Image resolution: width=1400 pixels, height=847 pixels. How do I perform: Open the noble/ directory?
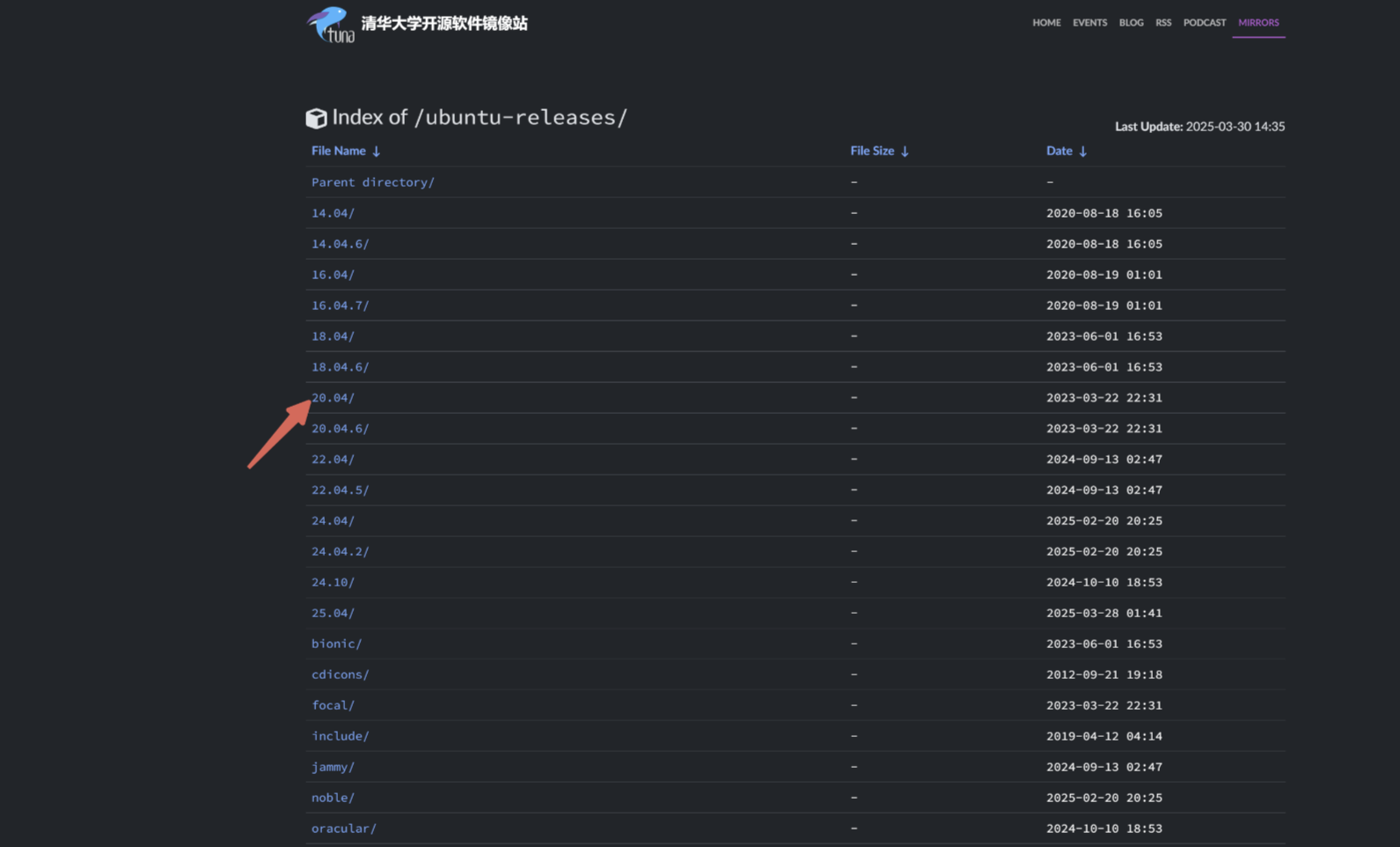(333, 799)
